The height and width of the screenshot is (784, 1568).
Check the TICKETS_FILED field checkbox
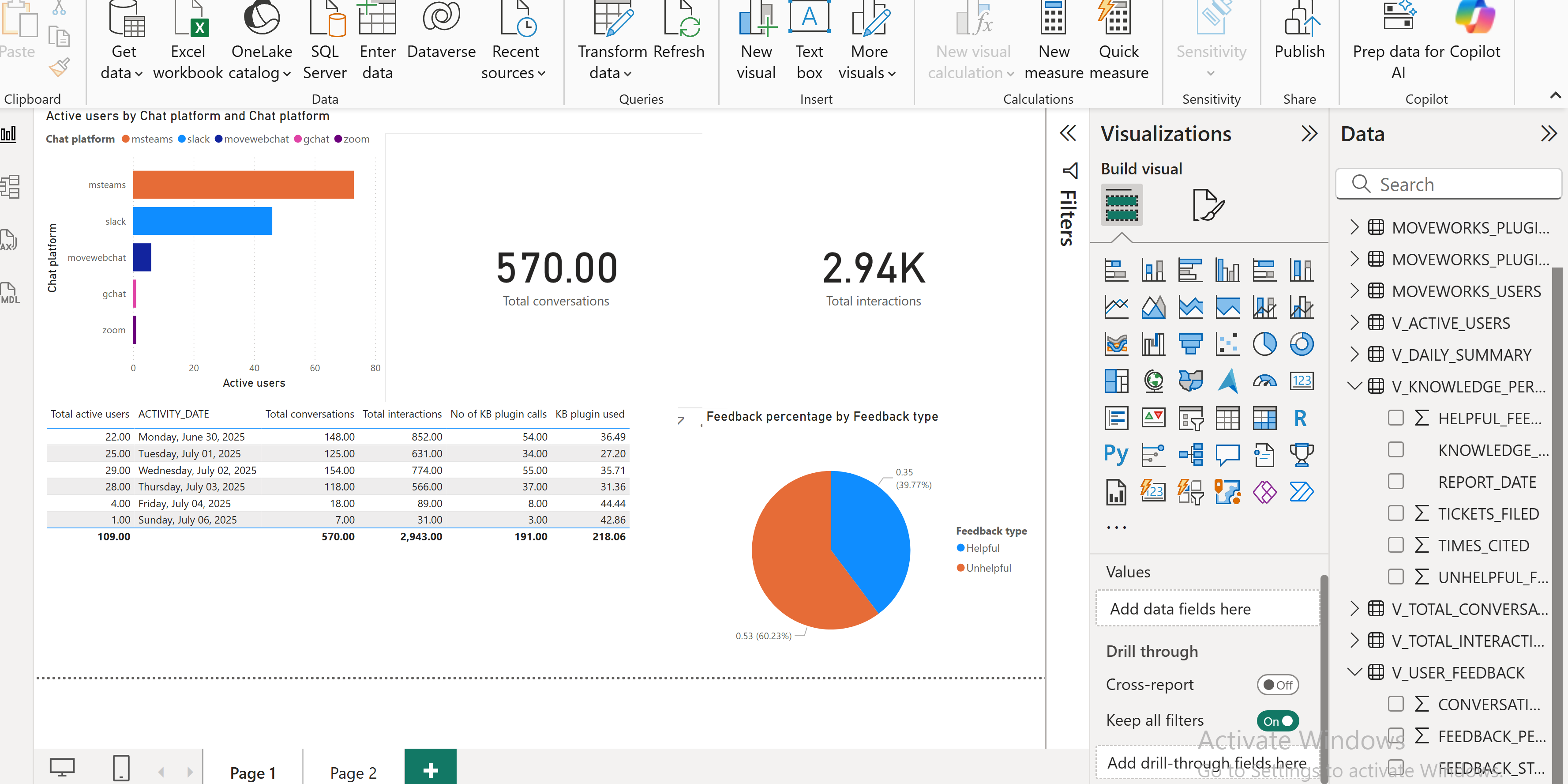point(1396,513)
